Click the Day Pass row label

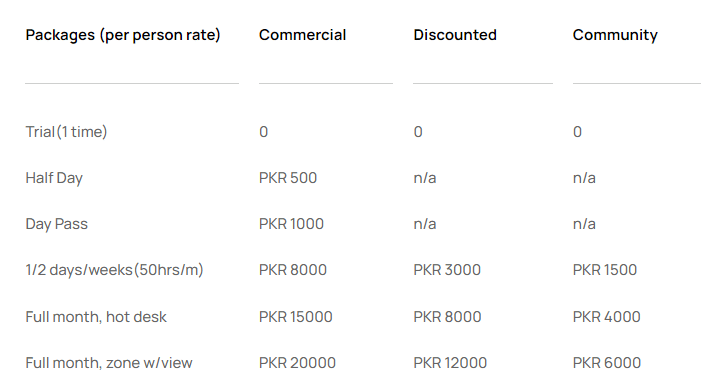[x=56, y=224]
